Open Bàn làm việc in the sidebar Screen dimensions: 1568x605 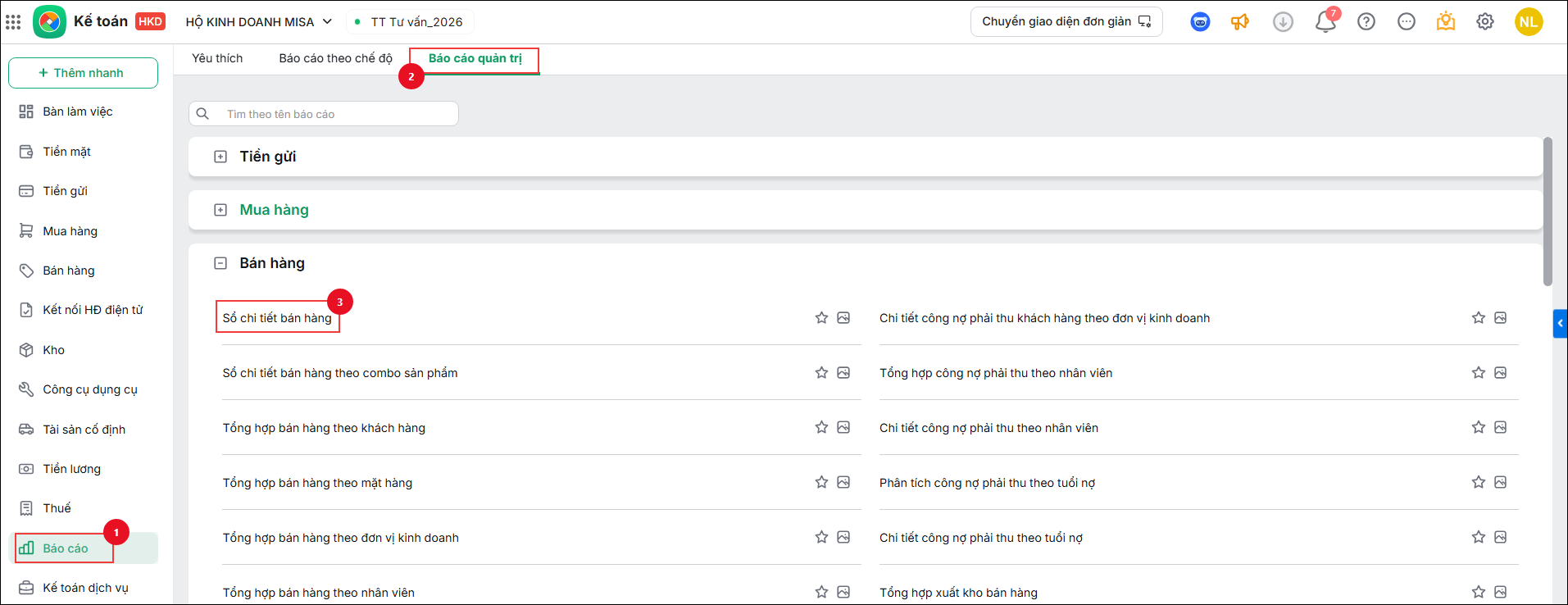pos(83,111)
